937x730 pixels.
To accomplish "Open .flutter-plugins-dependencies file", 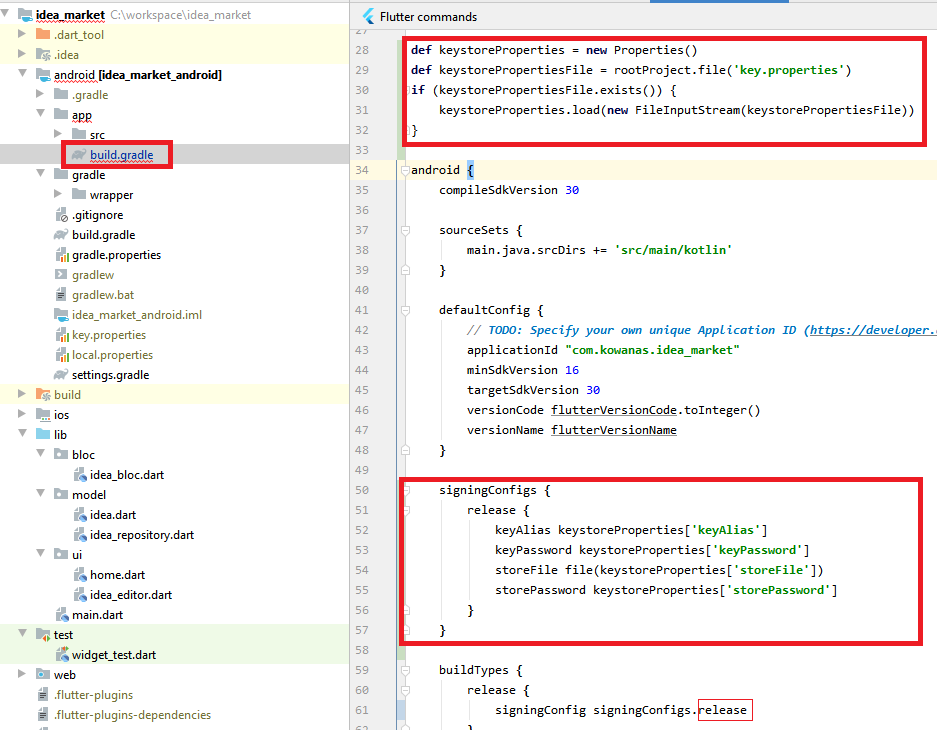I will tap(132, 715).
